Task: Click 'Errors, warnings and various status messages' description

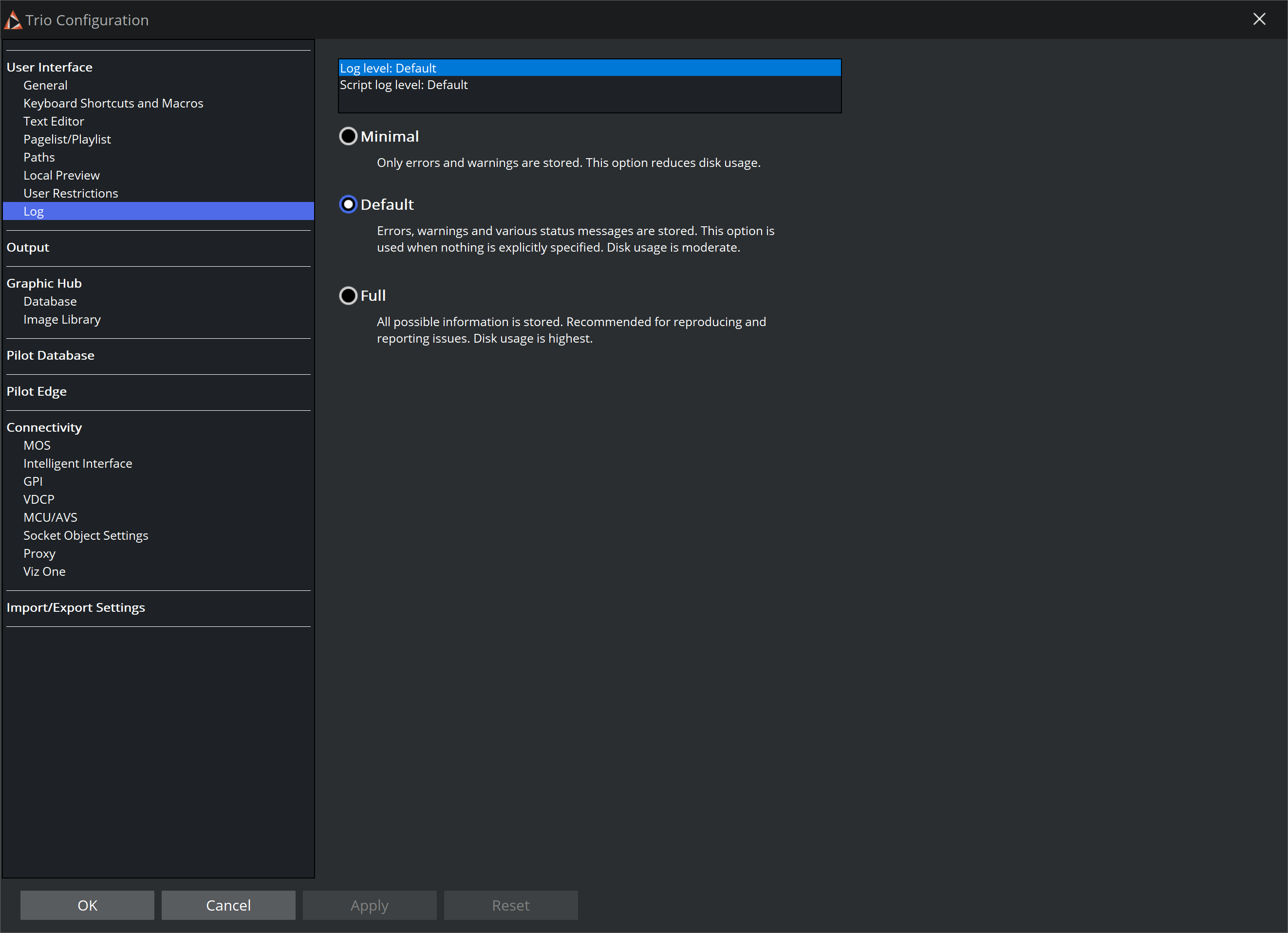Action: point(576,239)
